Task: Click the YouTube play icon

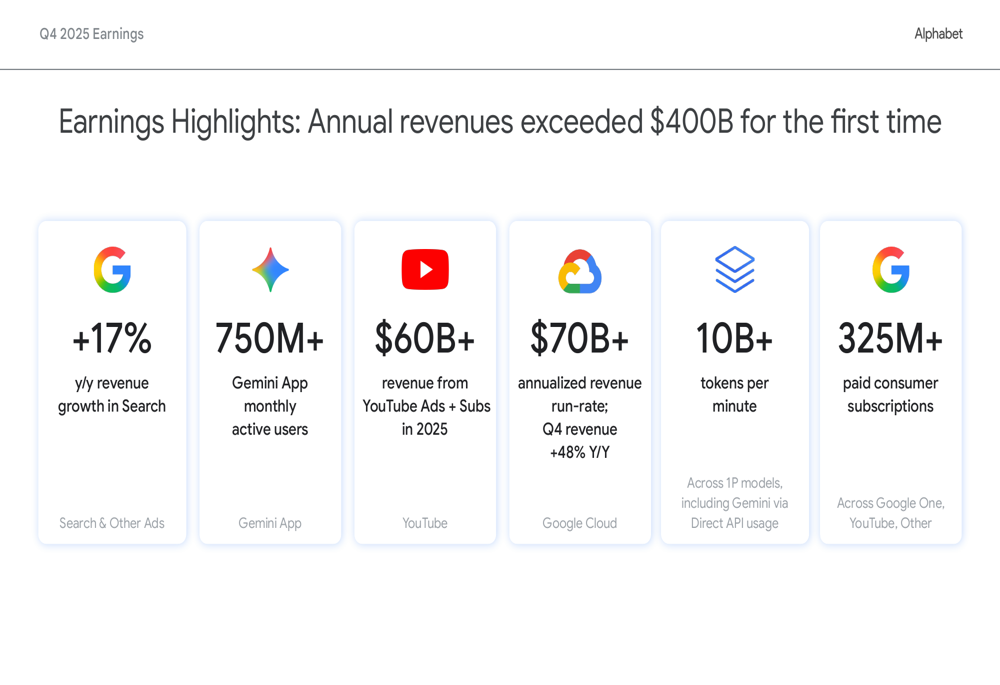Action: tap(425, 268)
